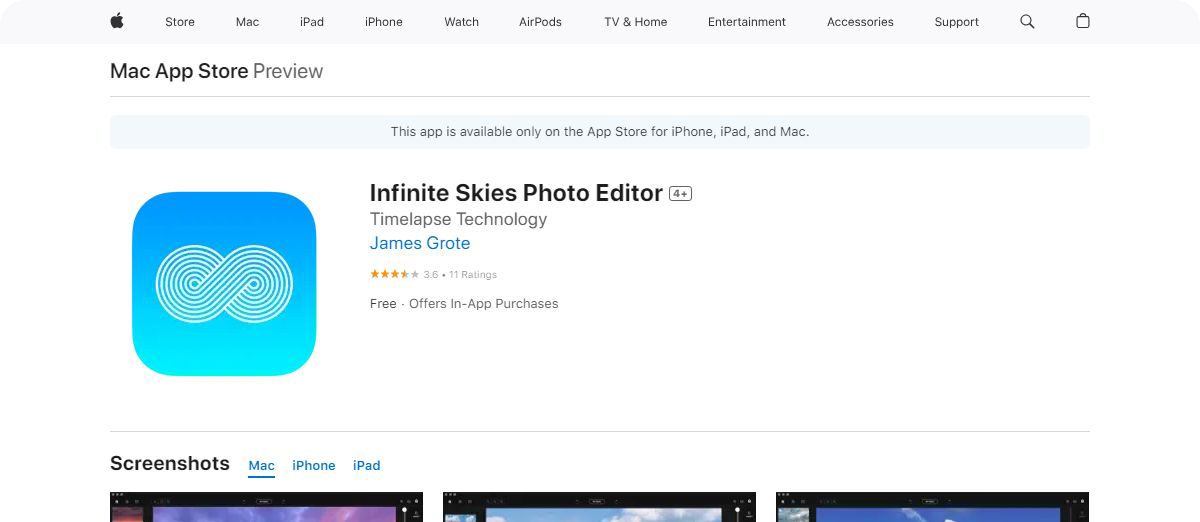The height and width of the screenshot is (522, 1200).
Task: Open the search magnifier icon
Action: click(1027, 21)
